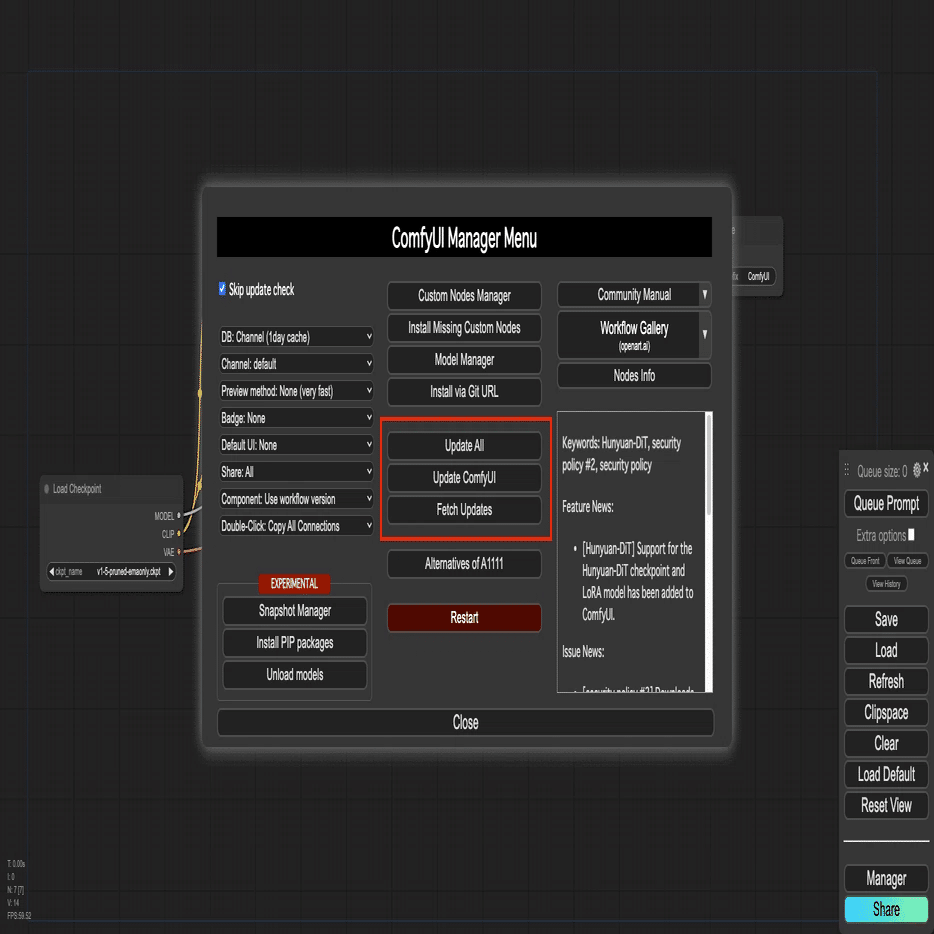This screenshot has width=934, height=934.
Task: Open the Workflow Gallery (openart.ai)
Action: [628, 335]
